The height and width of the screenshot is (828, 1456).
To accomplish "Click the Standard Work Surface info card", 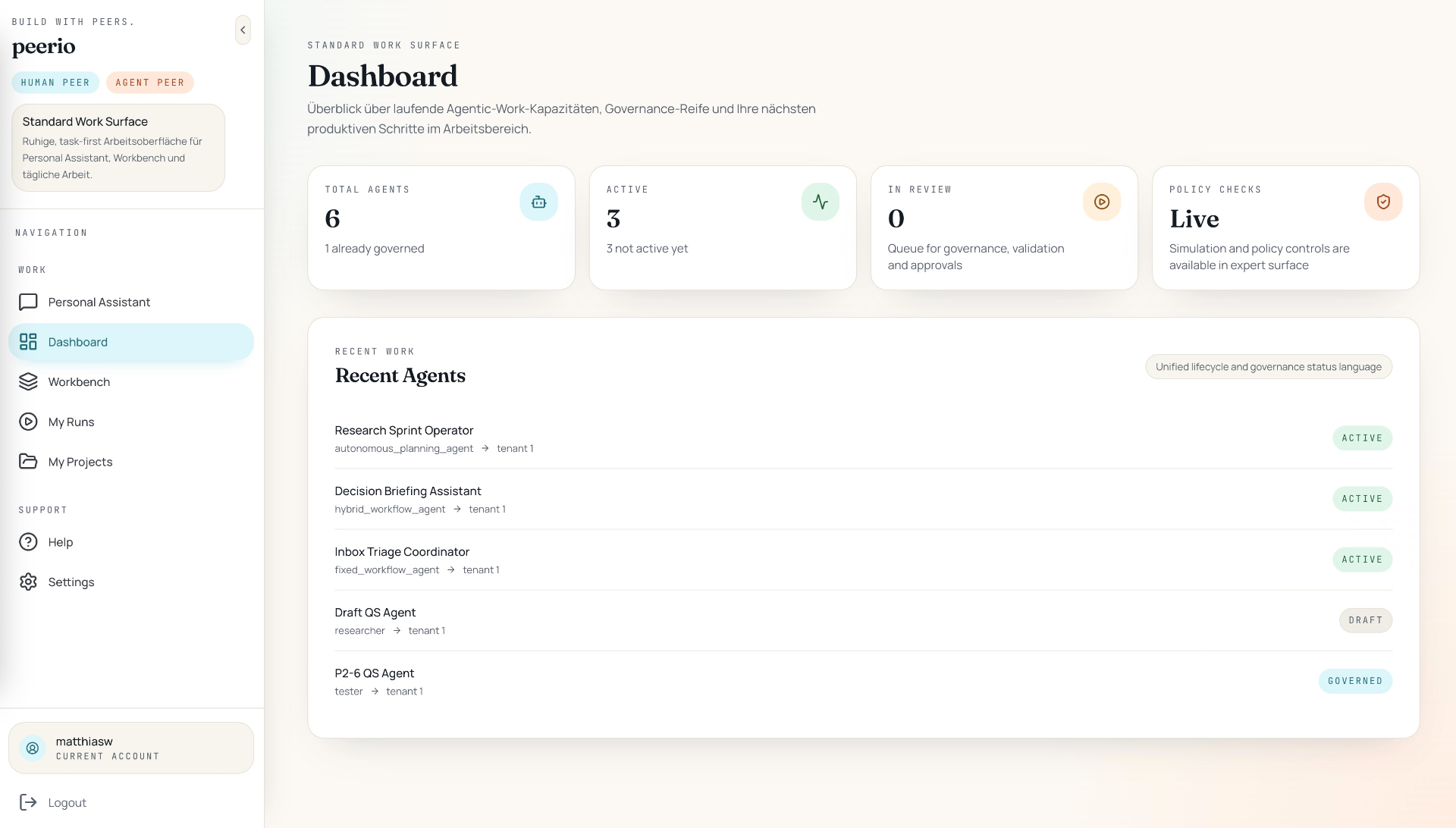I will click(118, 148).
